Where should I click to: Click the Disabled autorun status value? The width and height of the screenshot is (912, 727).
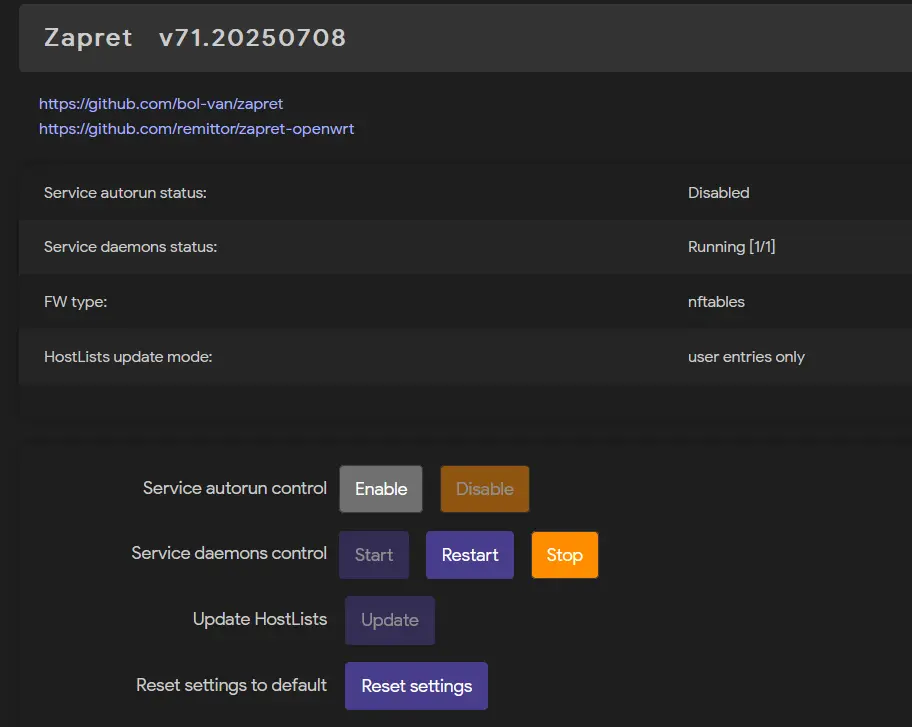tap(719, 193)
